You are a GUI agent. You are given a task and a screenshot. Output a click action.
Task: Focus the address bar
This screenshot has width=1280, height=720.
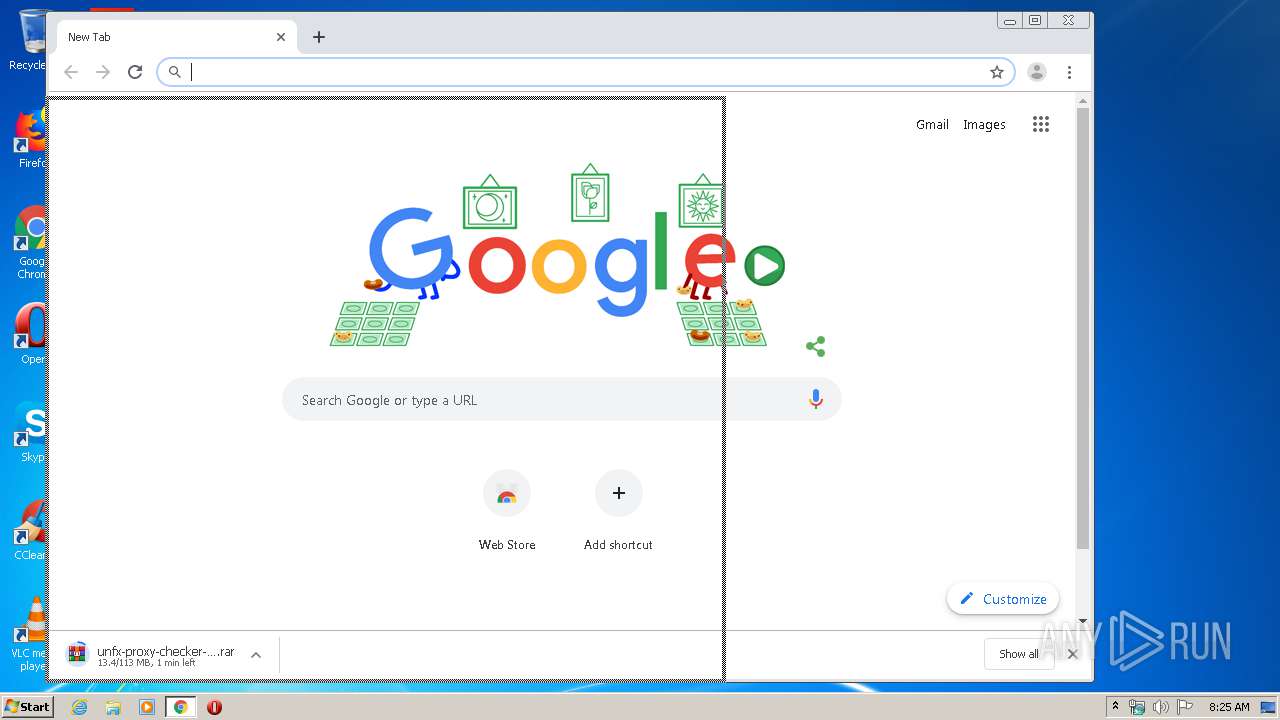pos(586,72)
